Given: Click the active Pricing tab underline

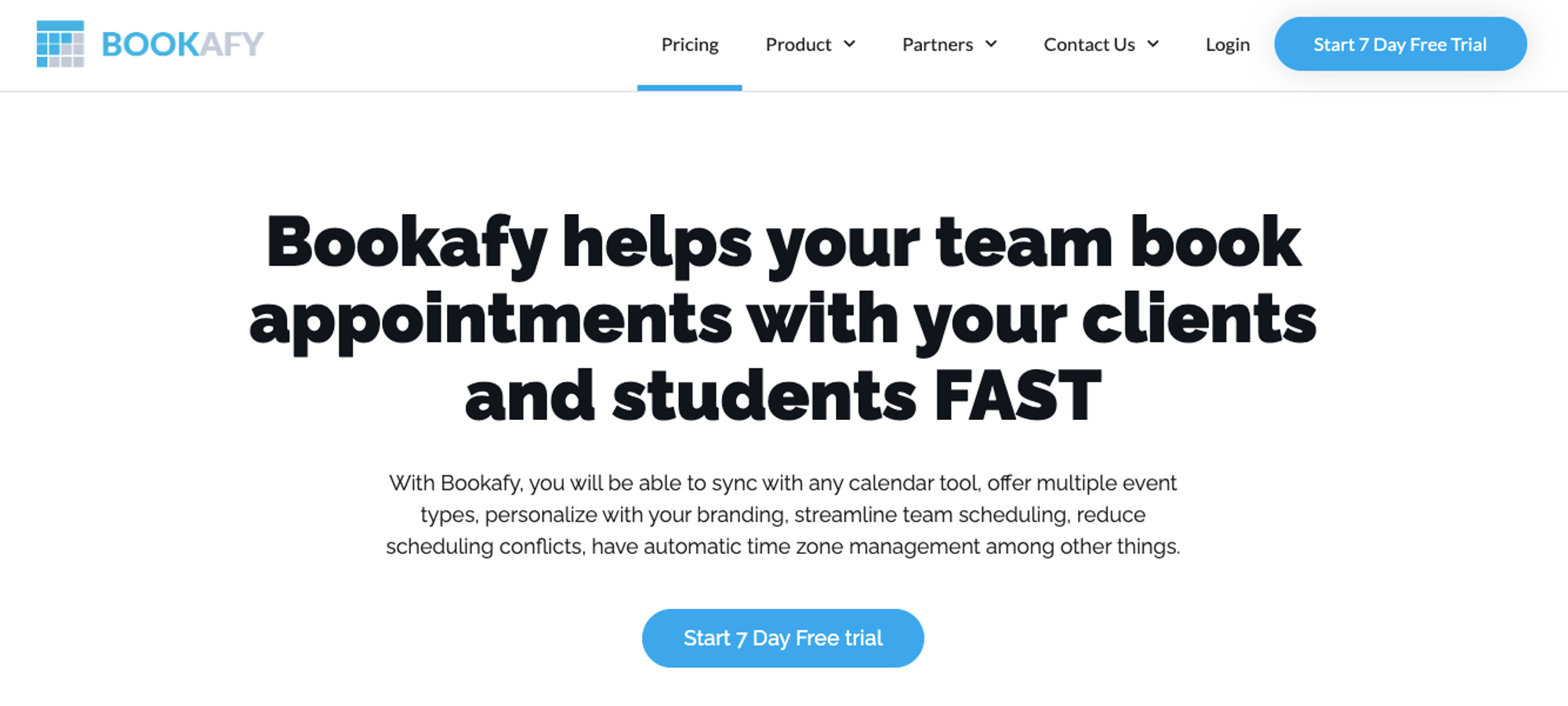Looking at the screenshot, I should [690, 86].
